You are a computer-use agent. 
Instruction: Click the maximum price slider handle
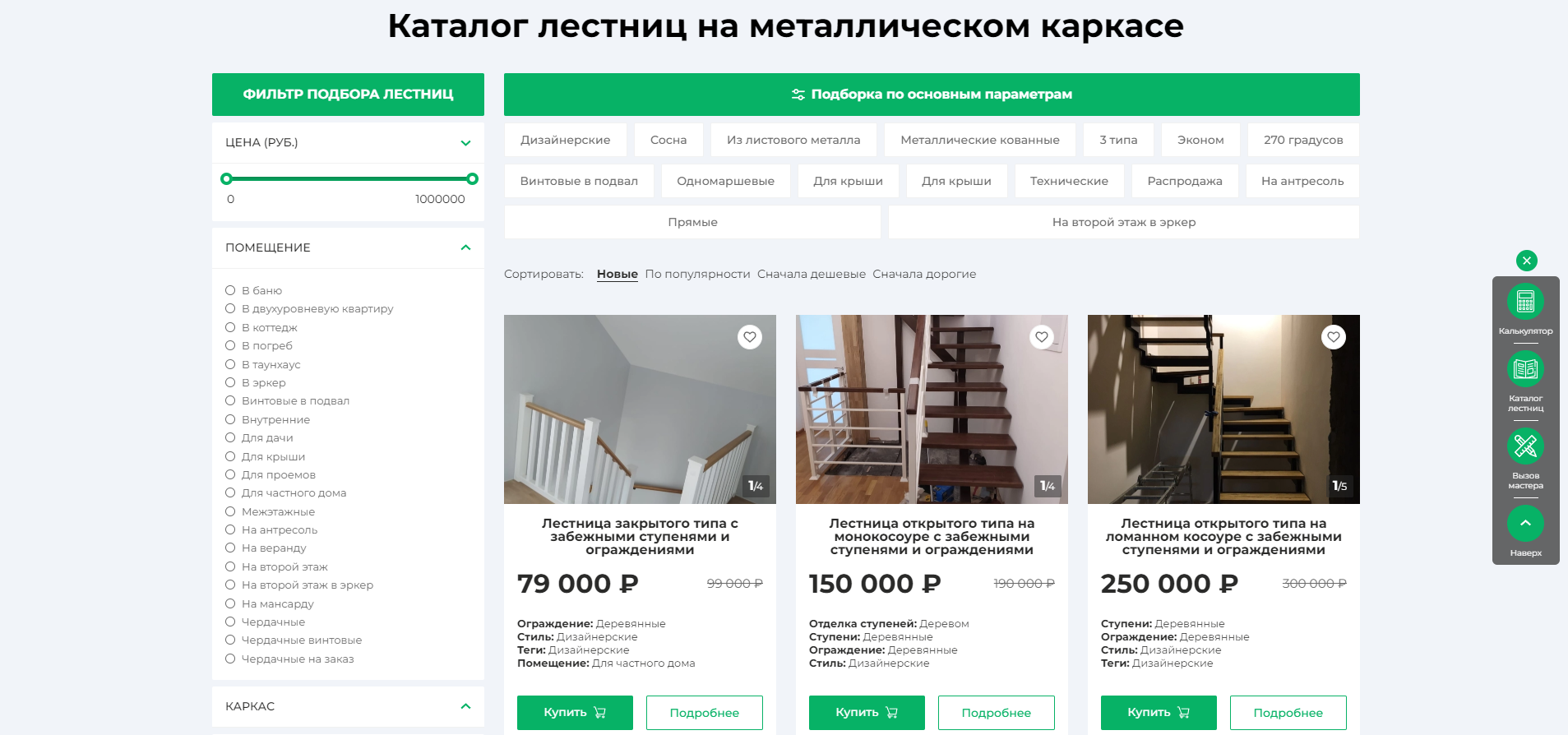click(x=472, y=178)
